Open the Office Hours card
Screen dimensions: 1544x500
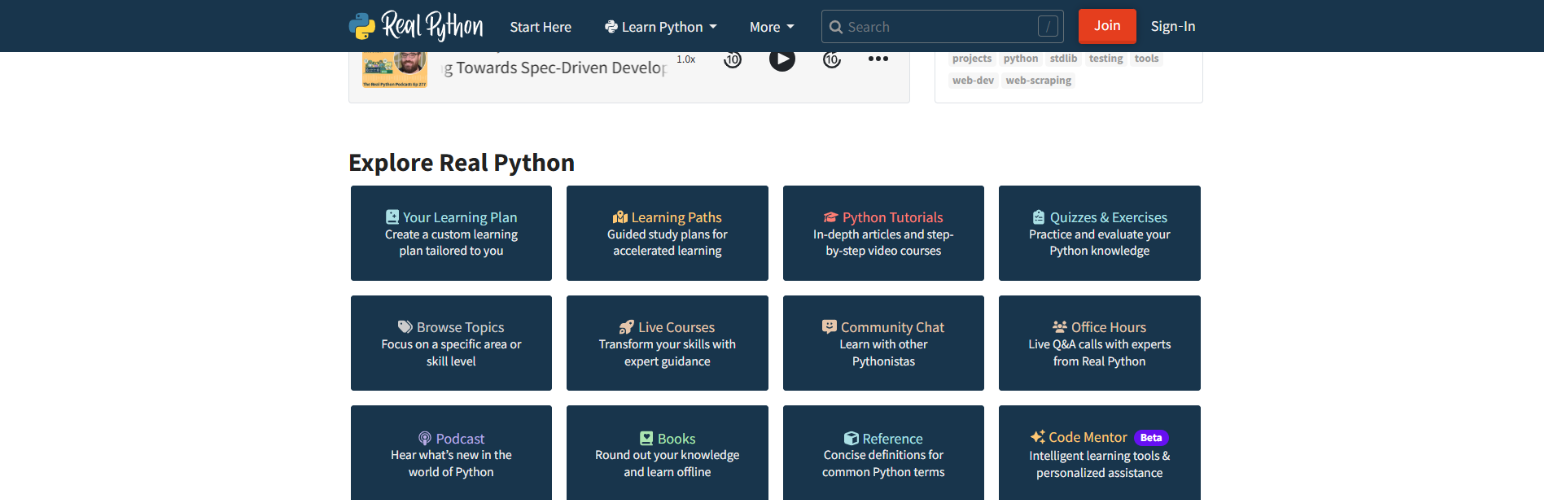click(x=1099, y=343)
